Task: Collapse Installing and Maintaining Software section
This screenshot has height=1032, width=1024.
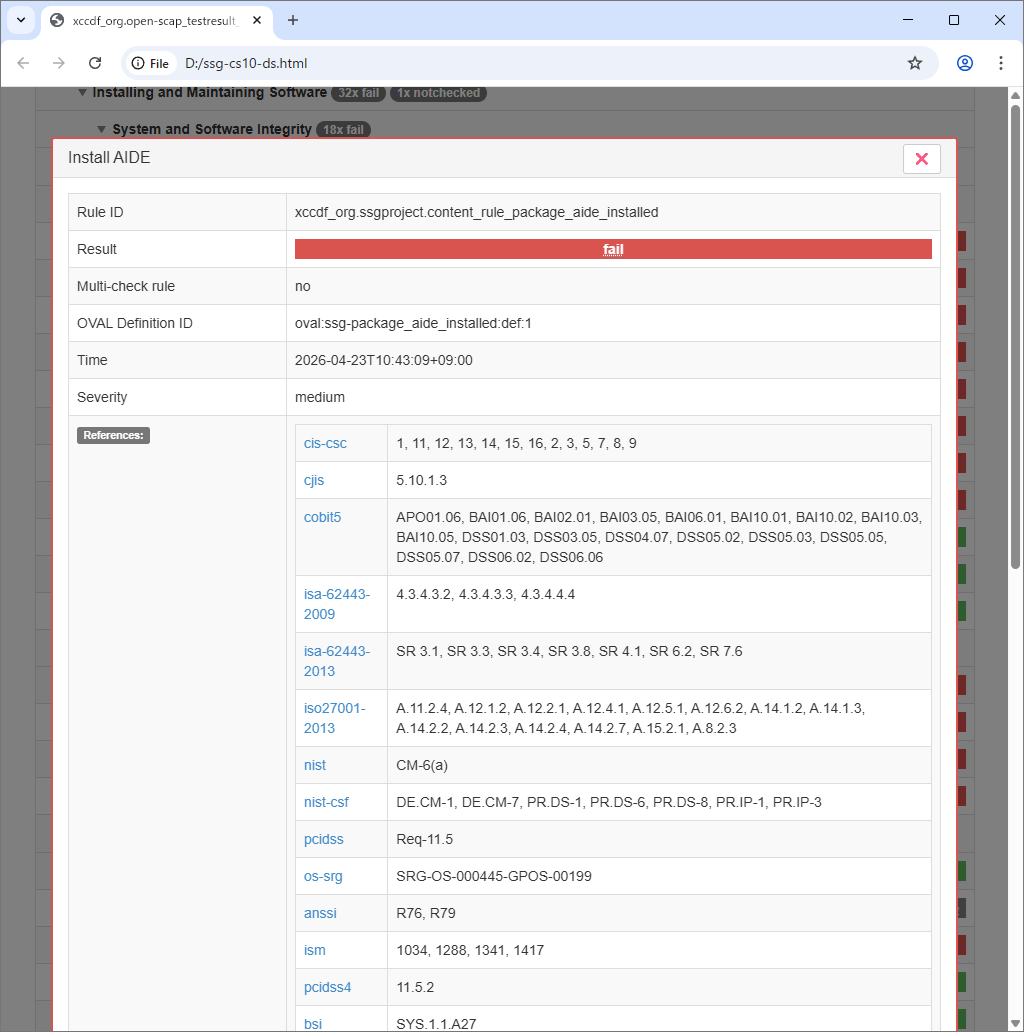Action: (x=82, y=93)
